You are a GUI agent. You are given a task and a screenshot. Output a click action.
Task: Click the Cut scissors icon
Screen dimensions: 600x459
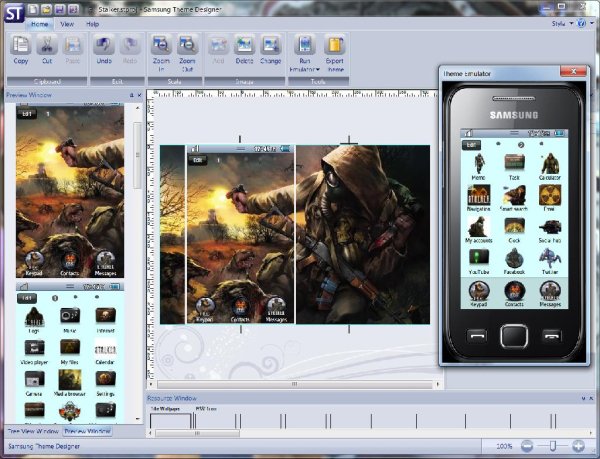47,45
